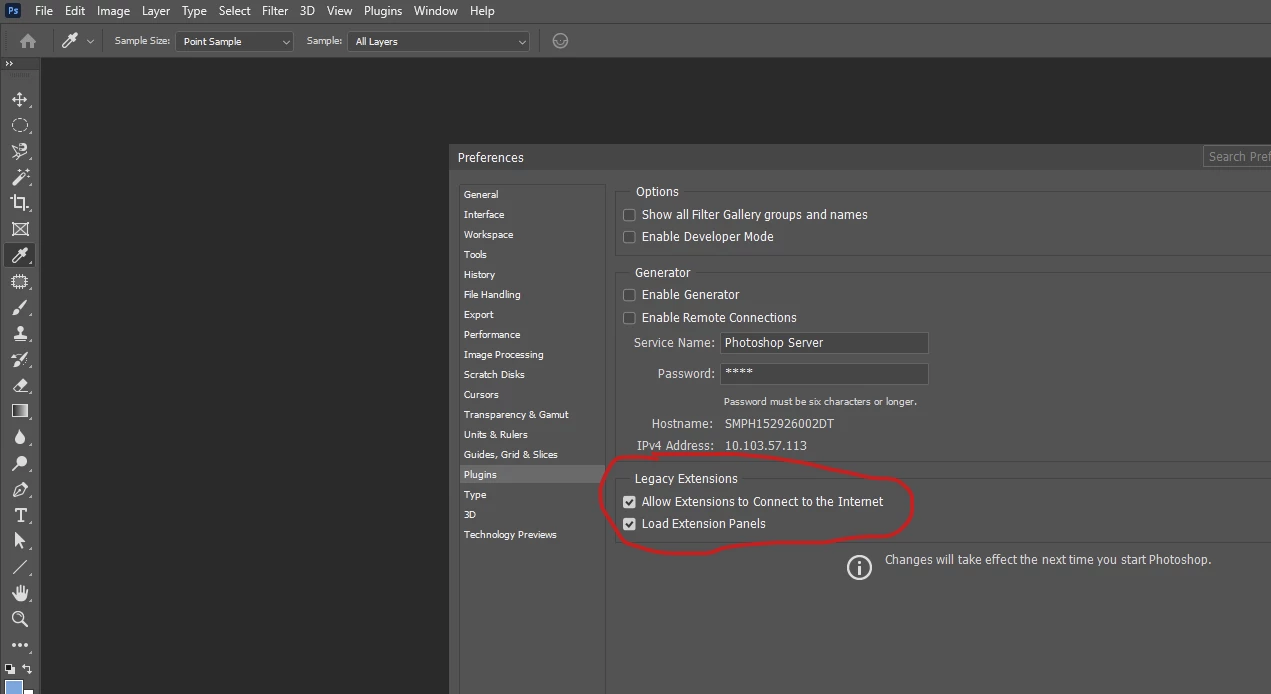Image resolution: width=1271 pixels, height=694 pixels.
Task: Select the Horizontal Type tool
Action: 19,515
